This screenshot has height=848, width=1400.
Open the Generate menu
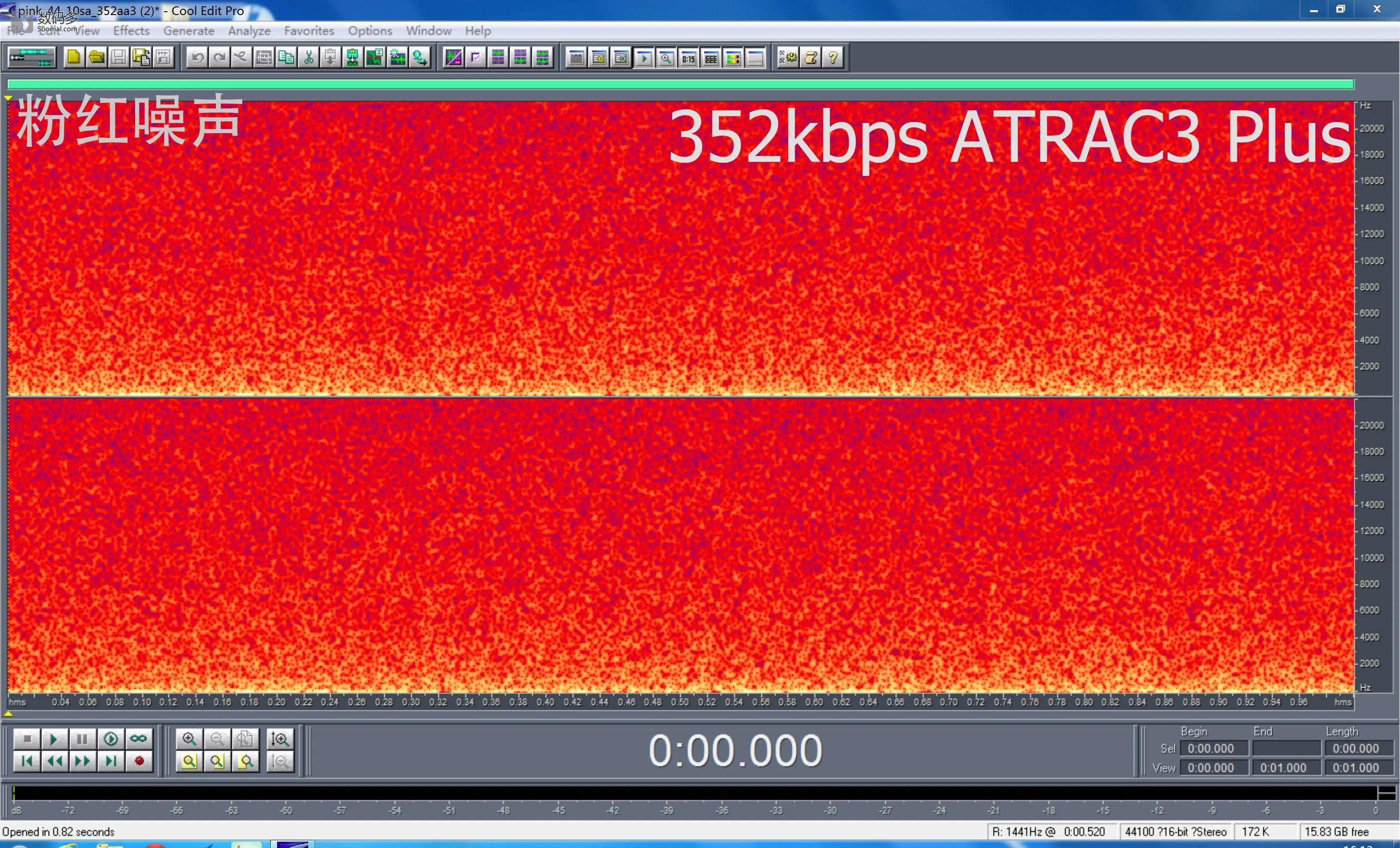[x=189, y=31]
